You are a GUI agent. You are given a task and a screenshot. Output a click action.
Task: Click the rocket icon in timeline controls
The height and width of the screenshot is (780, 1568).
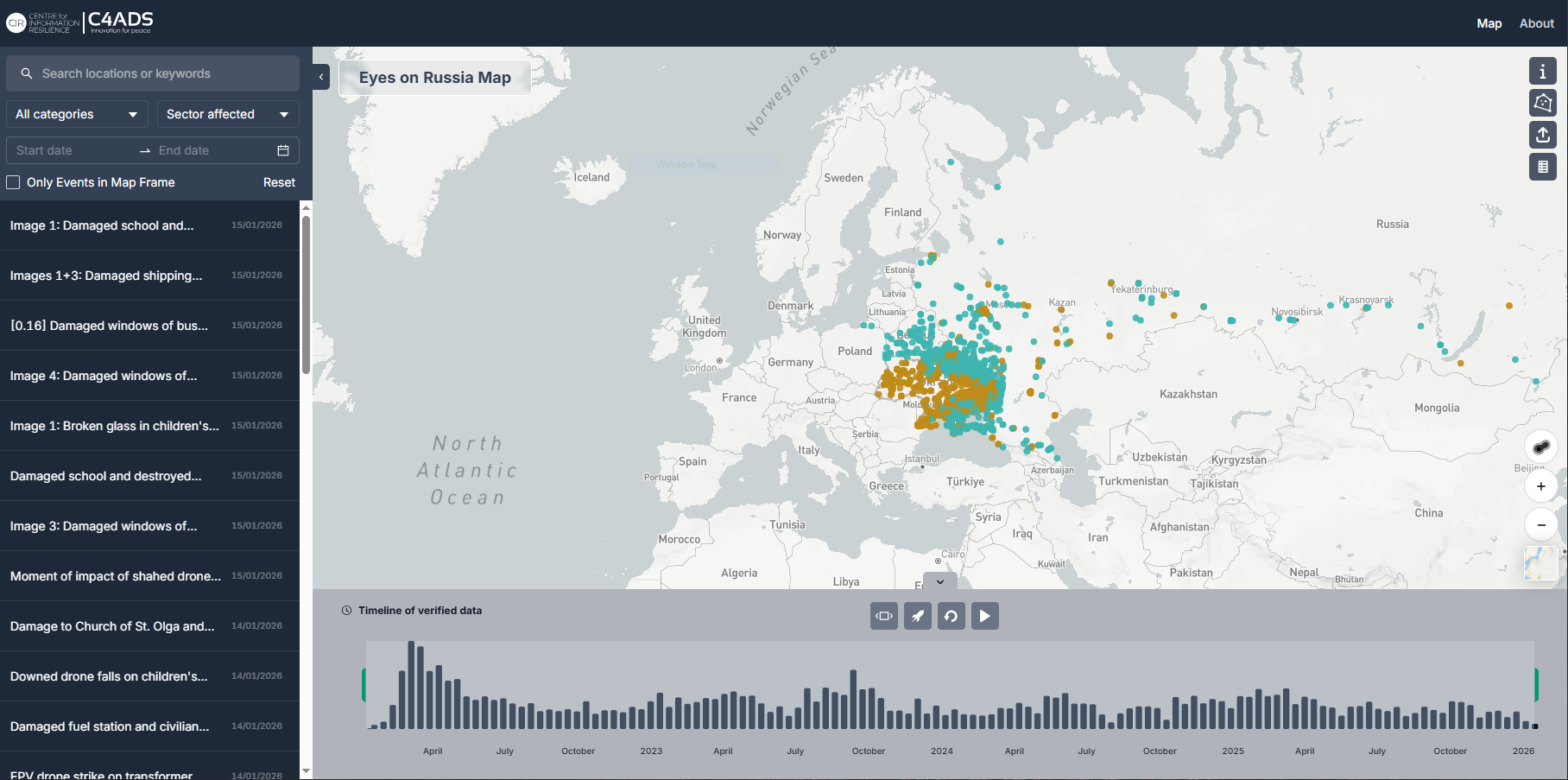point(917,616)
